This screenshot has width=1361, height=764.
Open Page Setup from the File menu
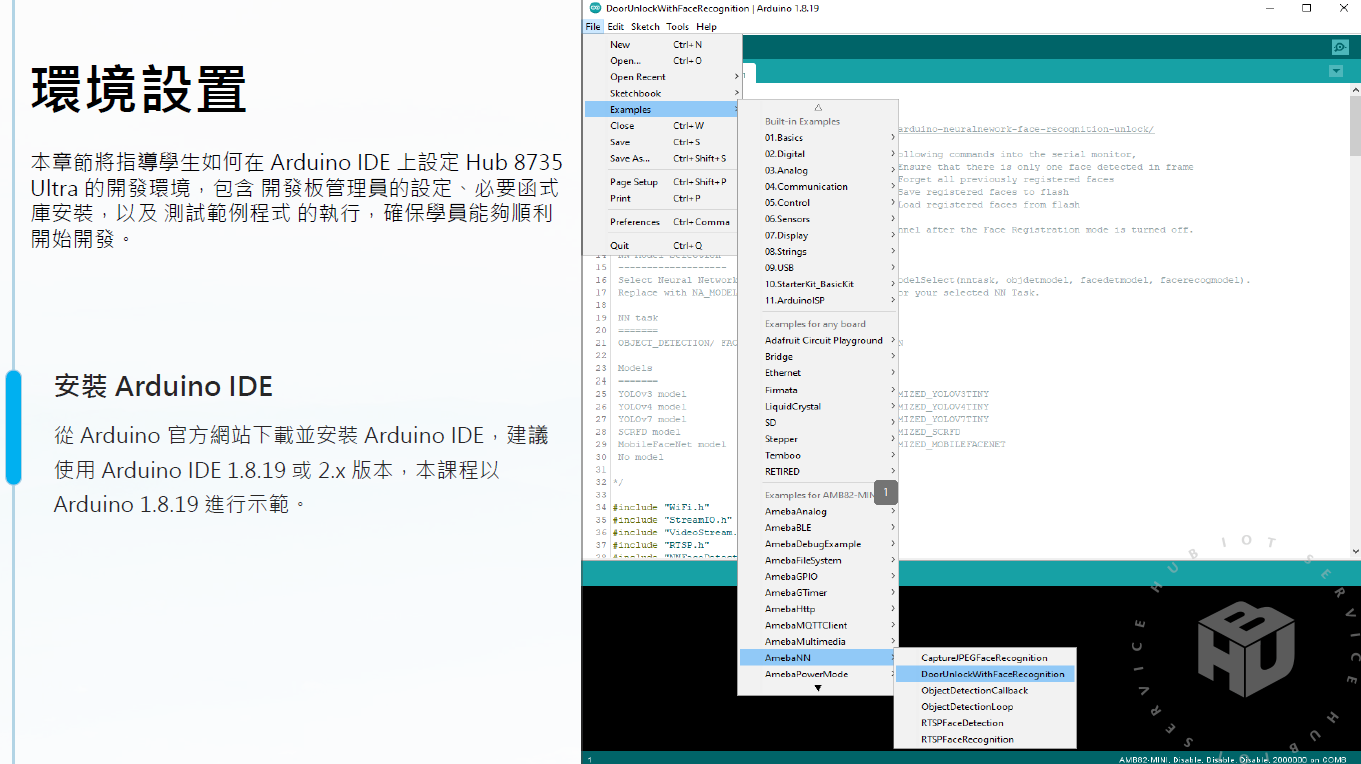click(663, 182)
